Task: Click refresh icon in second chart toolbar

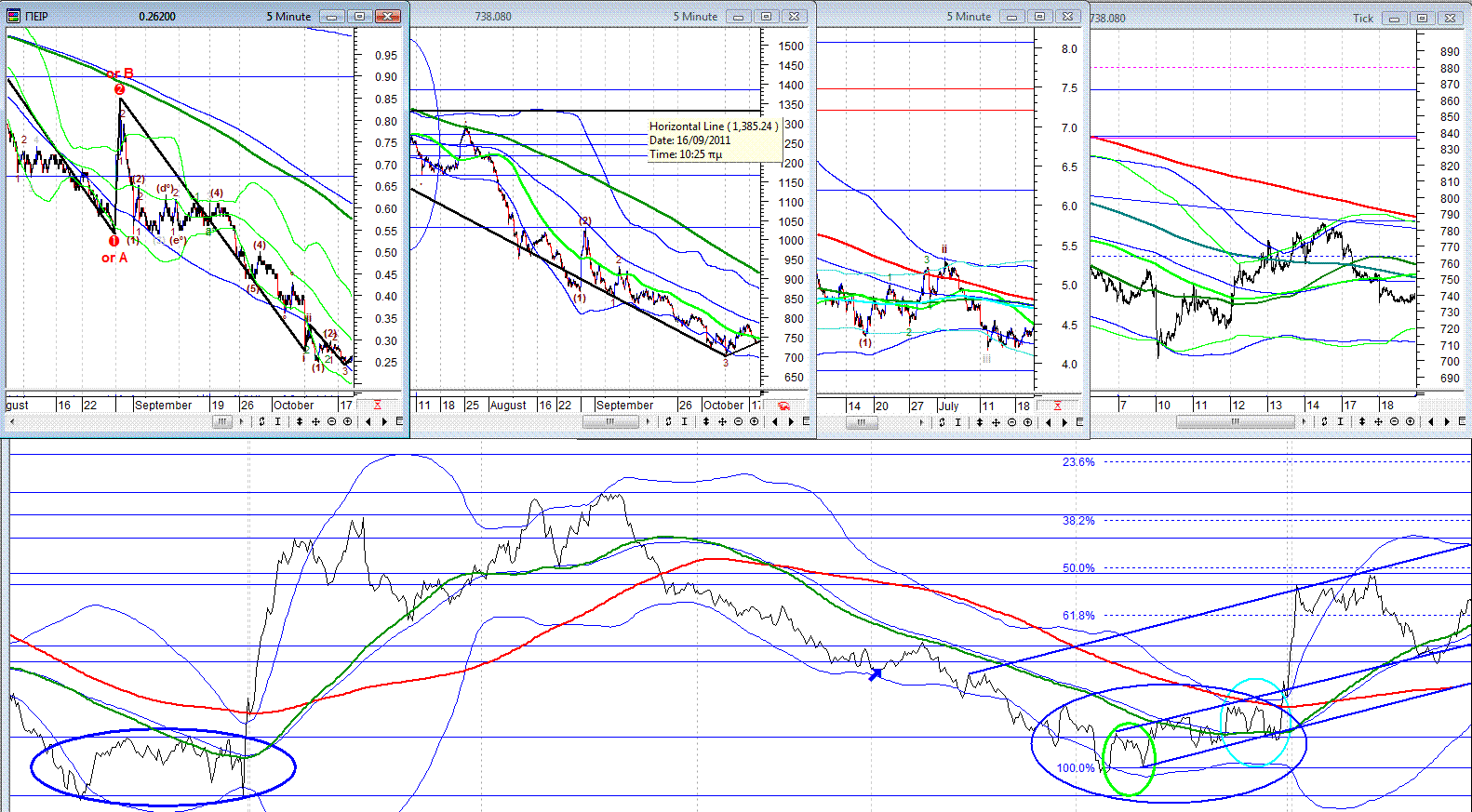Action: 668,421
